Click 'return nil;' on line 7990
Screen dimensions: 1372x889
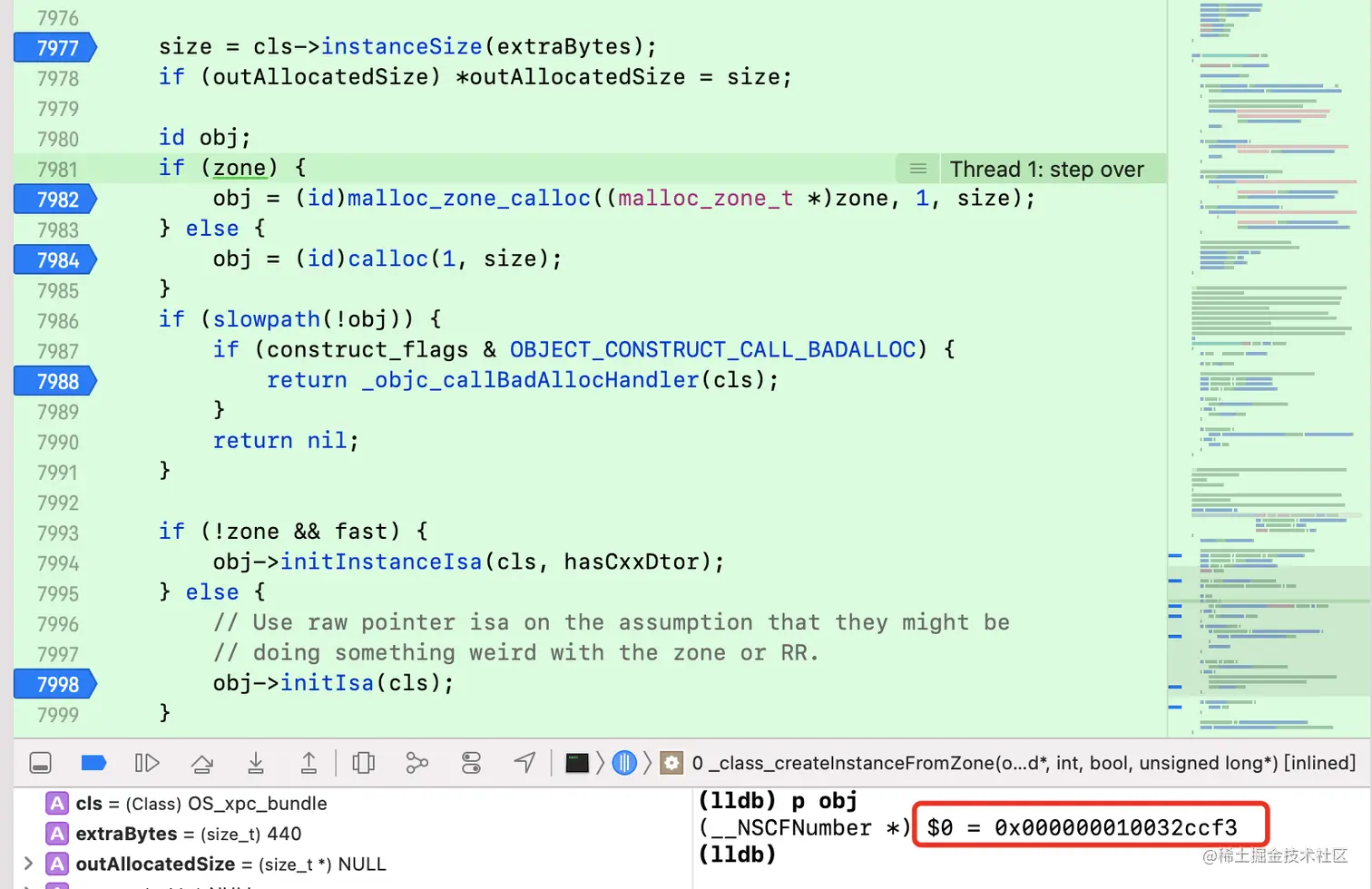coord(287,440)
